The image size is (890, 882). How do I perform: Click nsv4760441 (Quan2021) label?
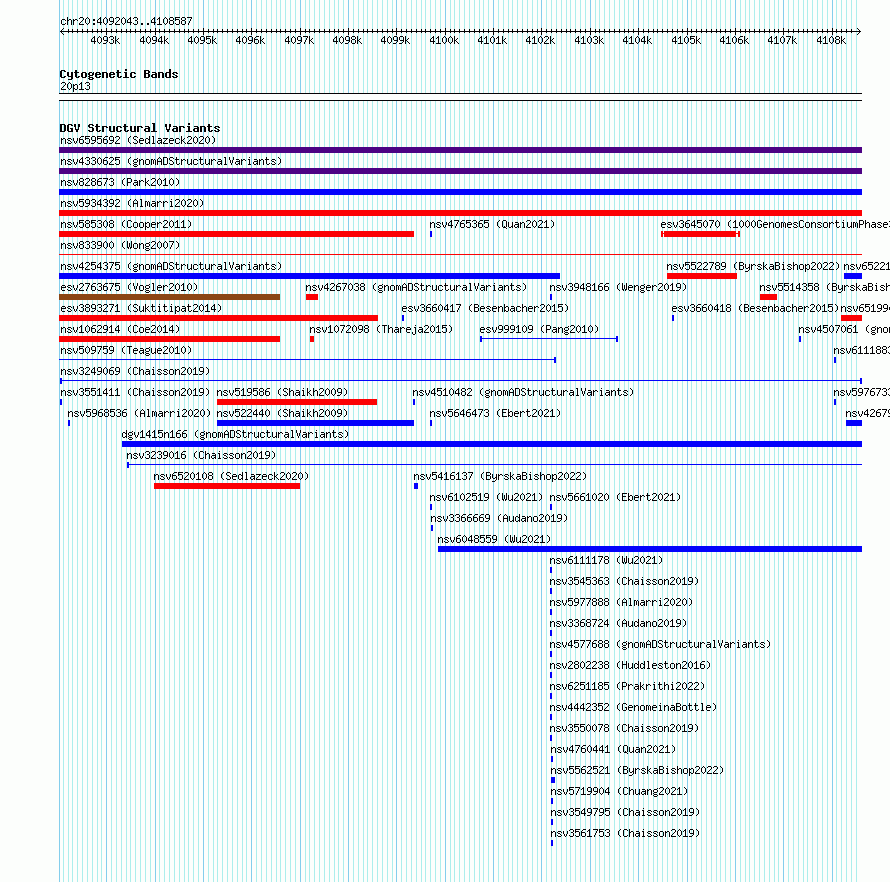pyautogui.click(x=614, y=749)
